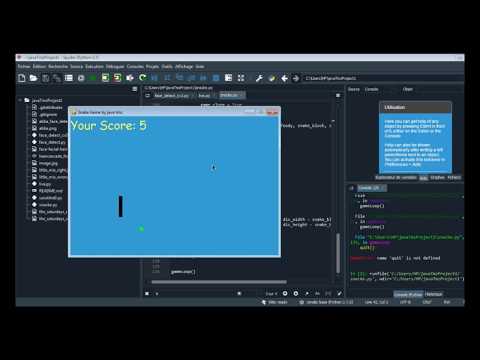The width and height of the screenshot is (480, 360).
Task: Switch to the Historique tab
Action: [434, 294]
